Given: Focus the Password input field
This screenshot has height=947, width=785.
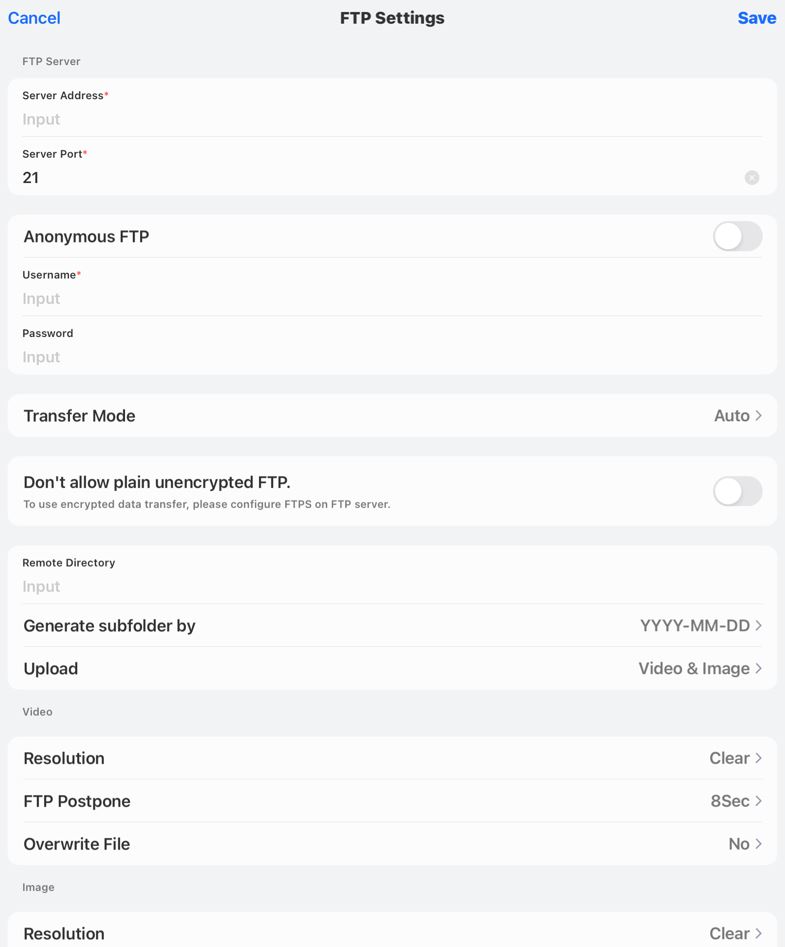Looking at the screenshot, I should pos(380,357).
